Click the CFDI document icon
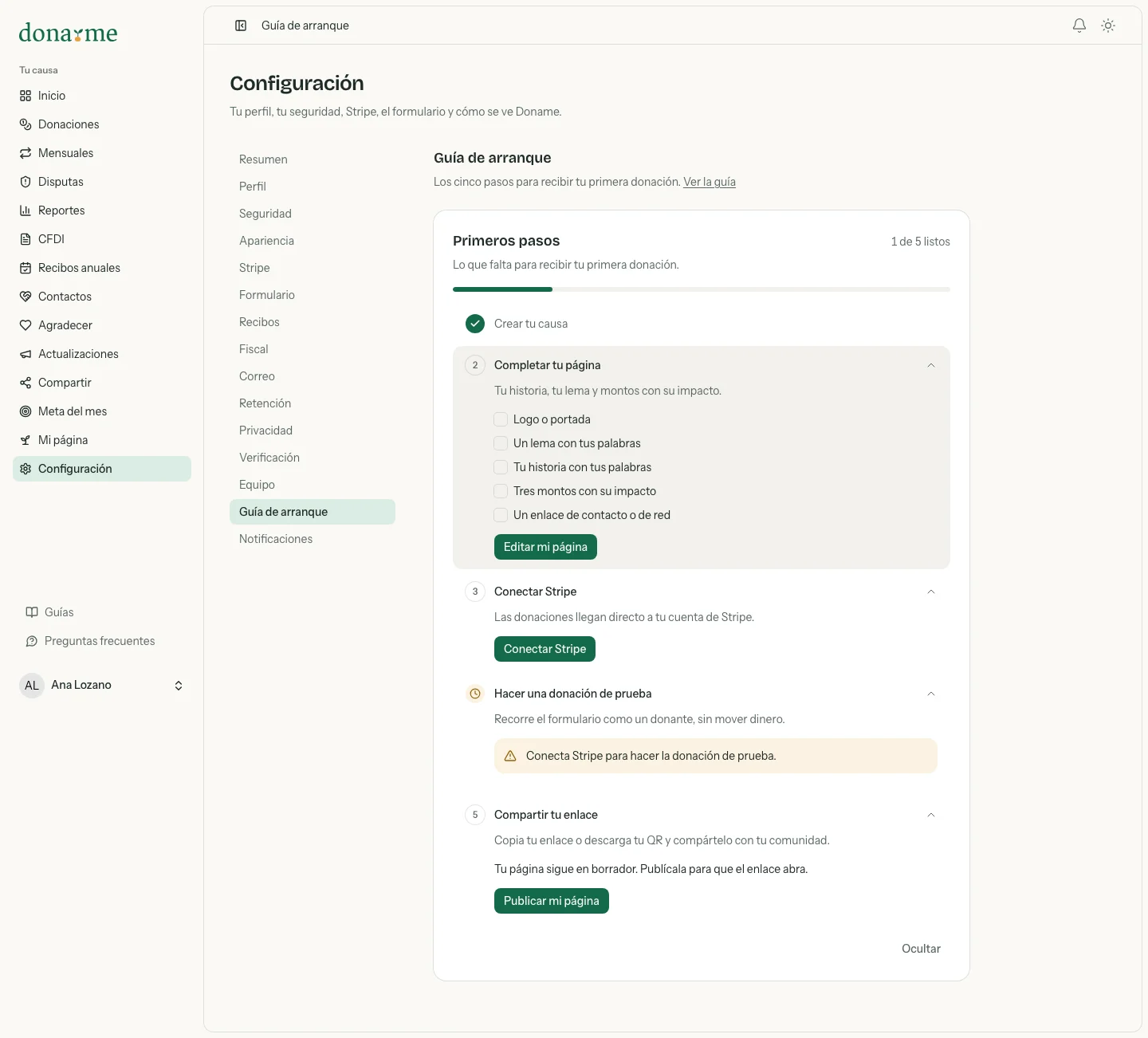 (26, 239)
